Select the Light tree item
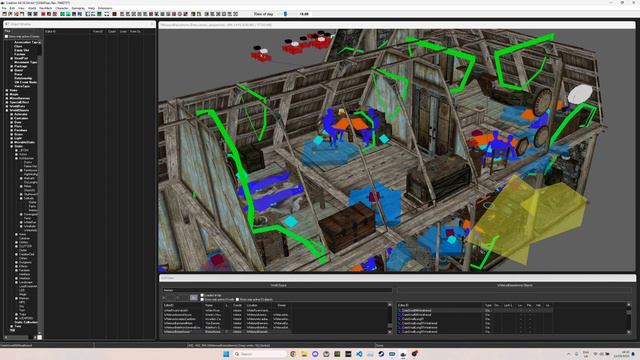This screenshot has width=640, height=360. pyautogui.click(x=18, y=138)
